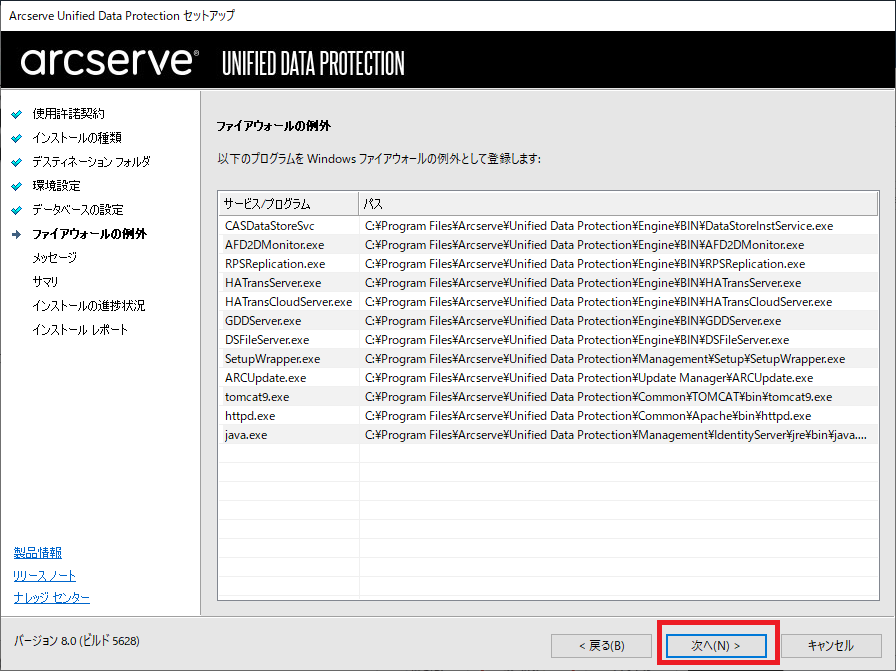Viewport: 896px width, 671px height.
Task: Select the ファイアウォールの例外 step in sidebar
Action: pyautogui.click(x=89, y=234)
